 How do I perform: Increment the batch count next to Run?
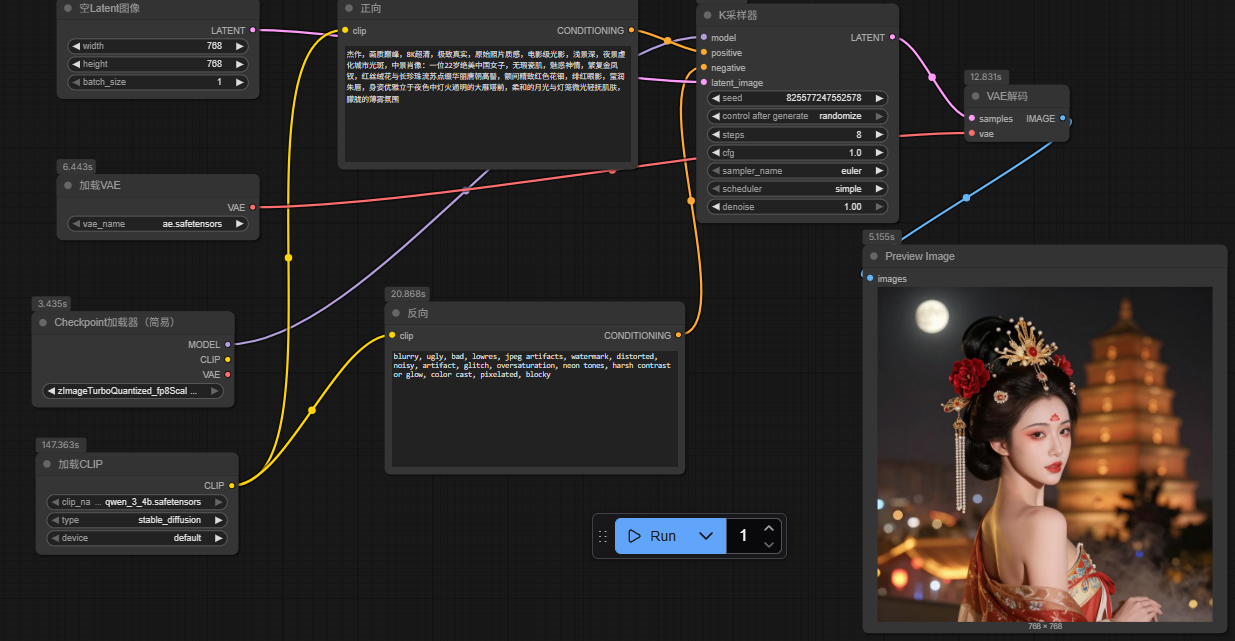tap(768, 528)
